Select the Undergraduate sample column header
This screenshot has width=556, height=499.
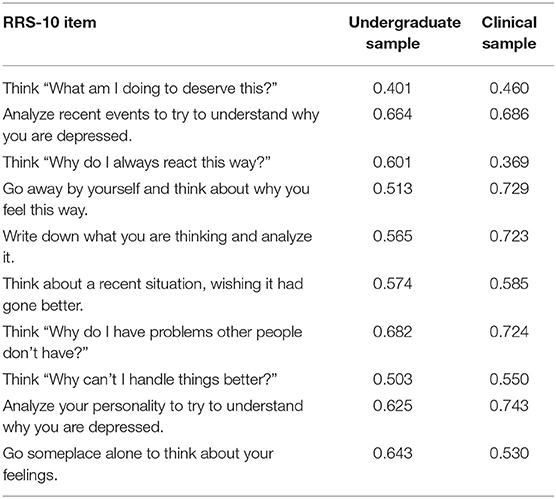(405, 33)
